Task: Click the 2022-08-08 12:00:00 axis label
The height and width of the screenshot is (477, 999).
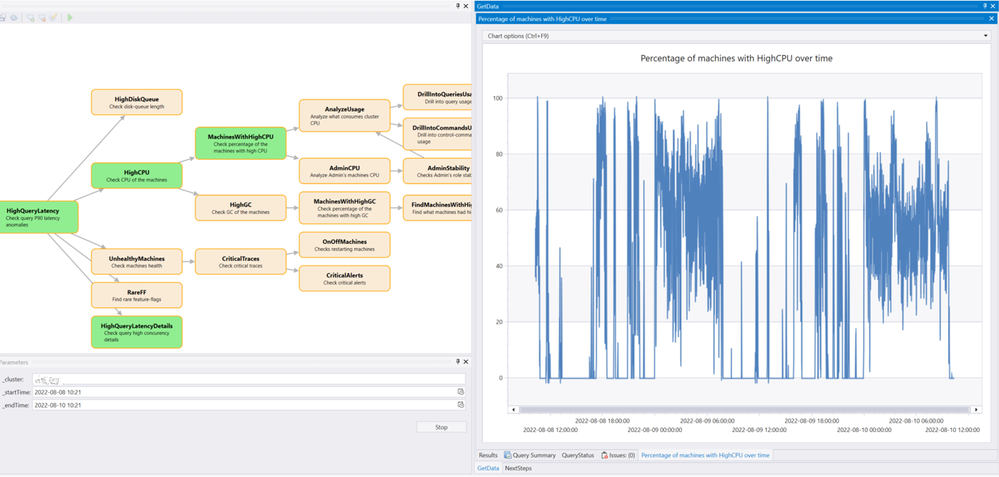Action: pyautogui.click(x=550, y=431)
